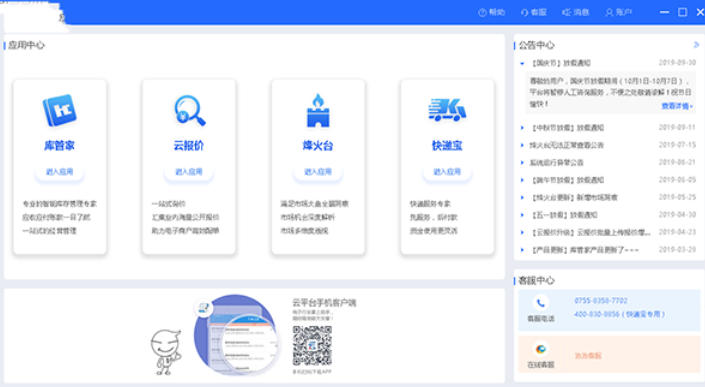Viewport: 705px width, 387px height.
Task: Click the 云报价 magnifier icon
Action: pos(190,110)
